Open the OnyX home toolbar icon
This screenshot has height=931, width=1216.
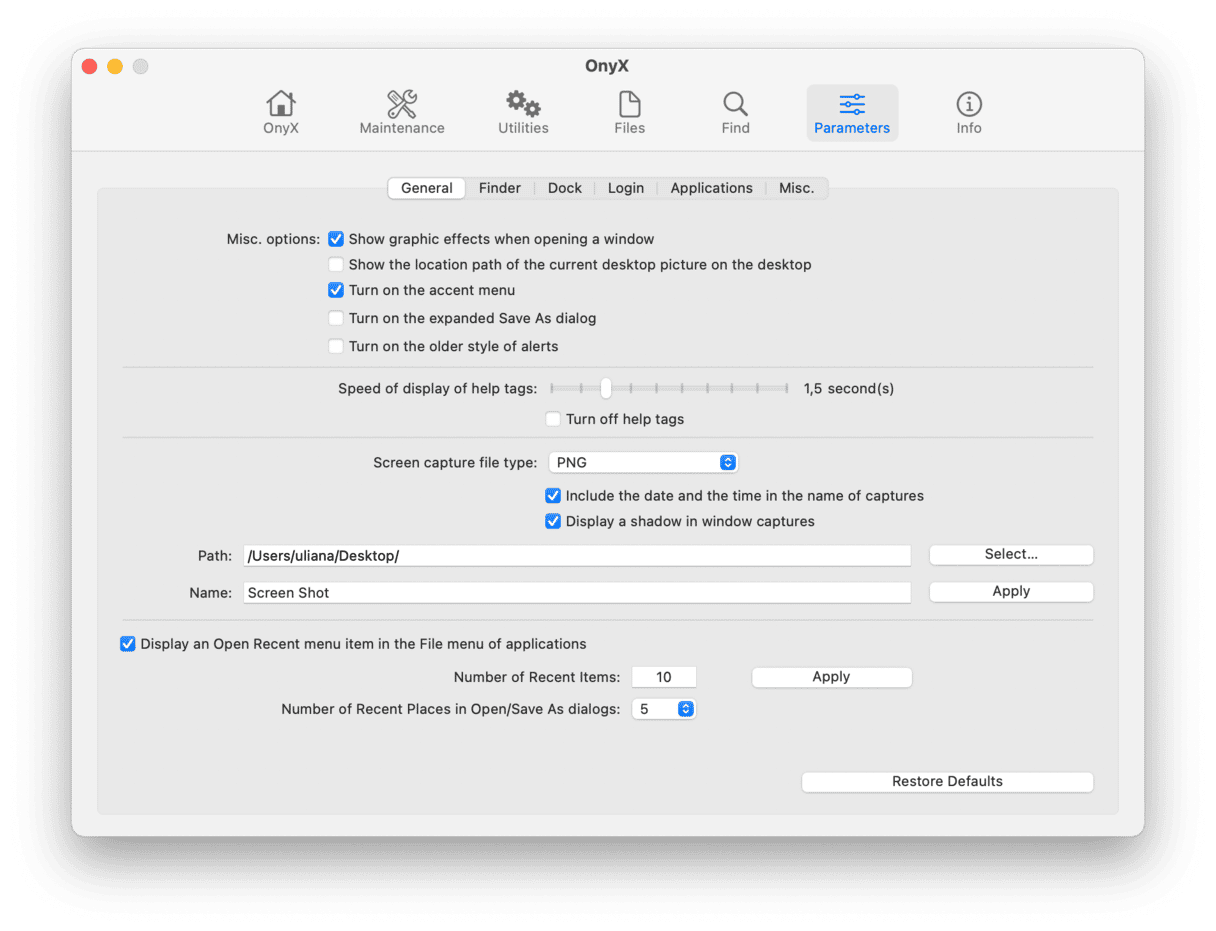click(x=281, y=104)
